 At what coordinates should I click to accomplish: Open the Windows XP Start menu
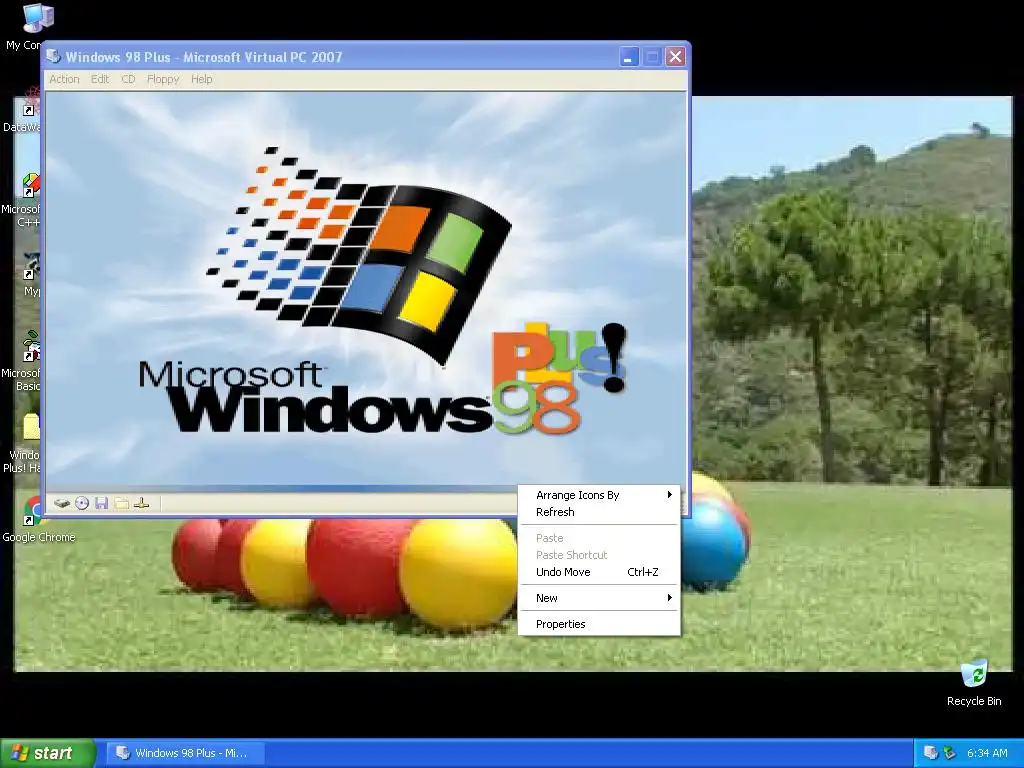[47, 753]
